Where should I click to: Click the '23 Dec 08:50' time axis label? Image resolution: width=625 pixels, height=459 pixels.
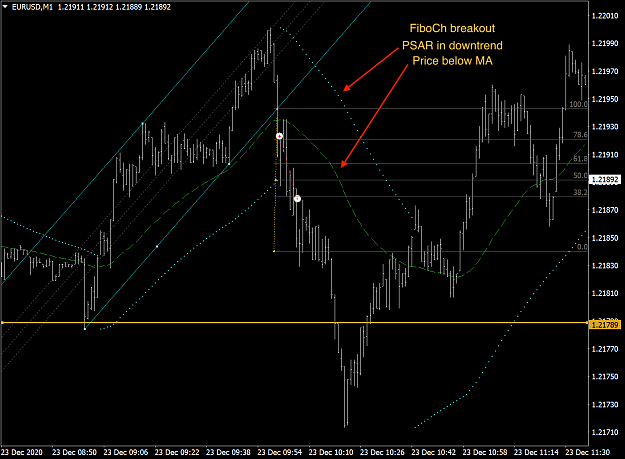tap(74, 452)
